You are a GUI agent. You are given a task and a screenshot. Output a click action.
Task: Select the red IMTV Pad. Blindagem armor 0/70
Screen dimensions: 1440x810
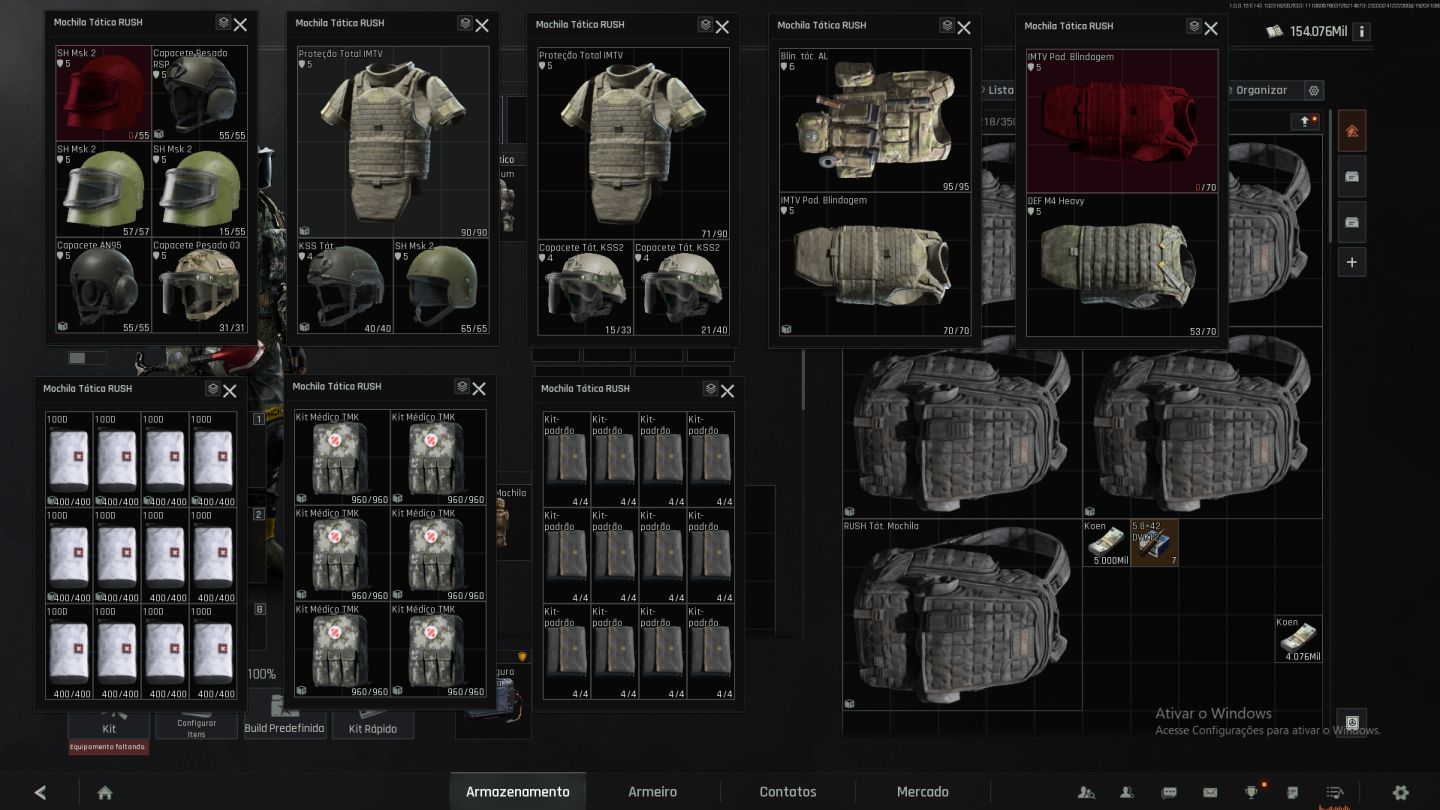pyautogui.click(x=1122, y=121)
